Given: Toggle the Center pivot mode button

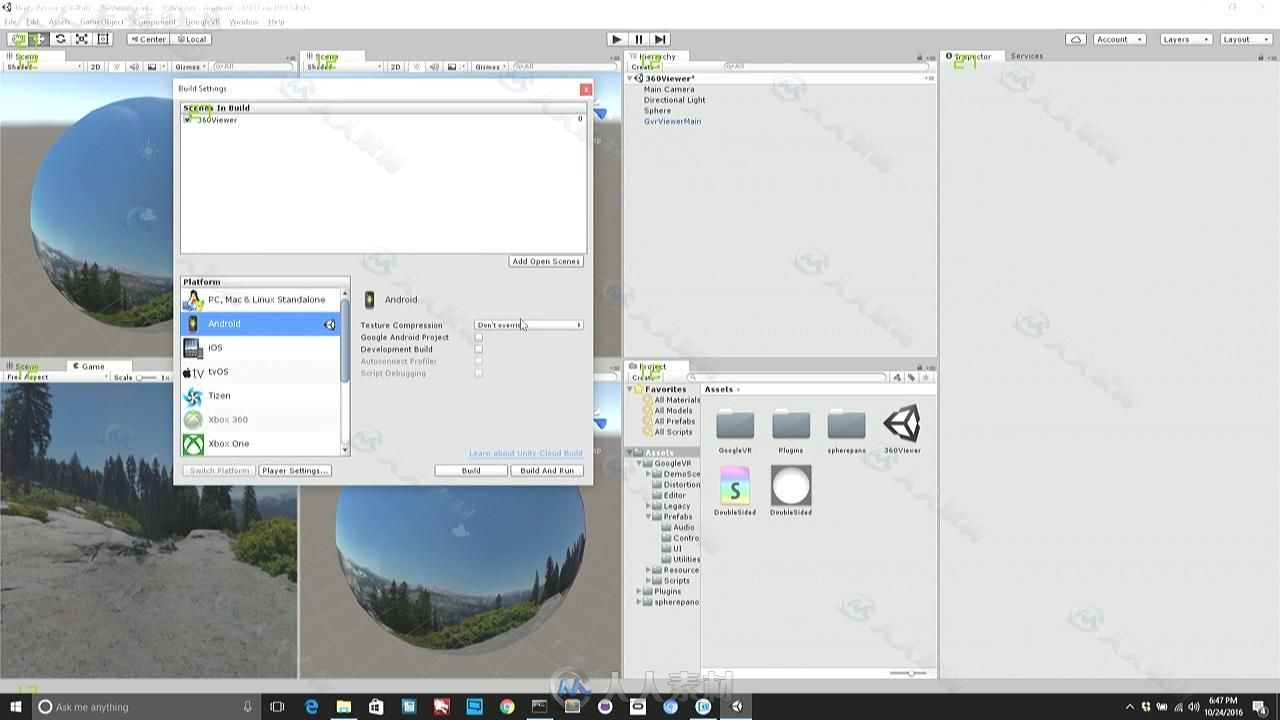Looking at the screenshot, I should pyautogui.click(x=148, y=39).
